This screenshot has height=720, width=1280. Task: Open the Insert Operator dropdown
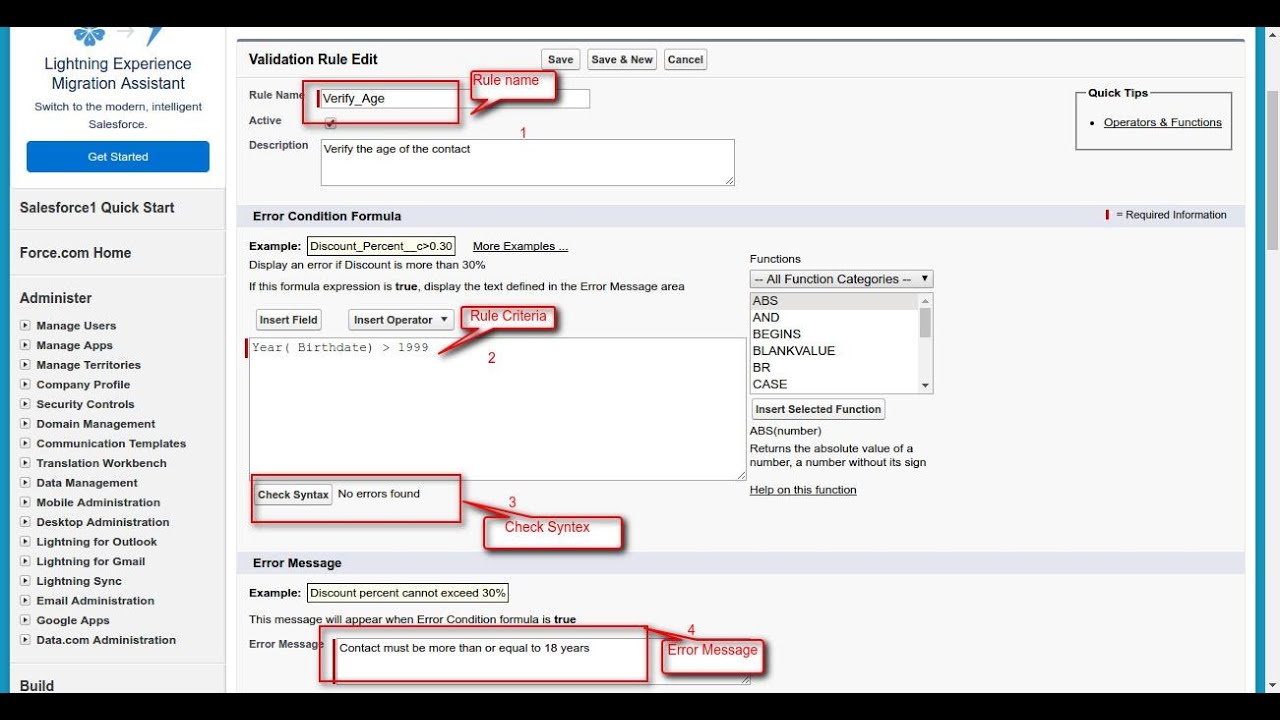click(401, 320)
